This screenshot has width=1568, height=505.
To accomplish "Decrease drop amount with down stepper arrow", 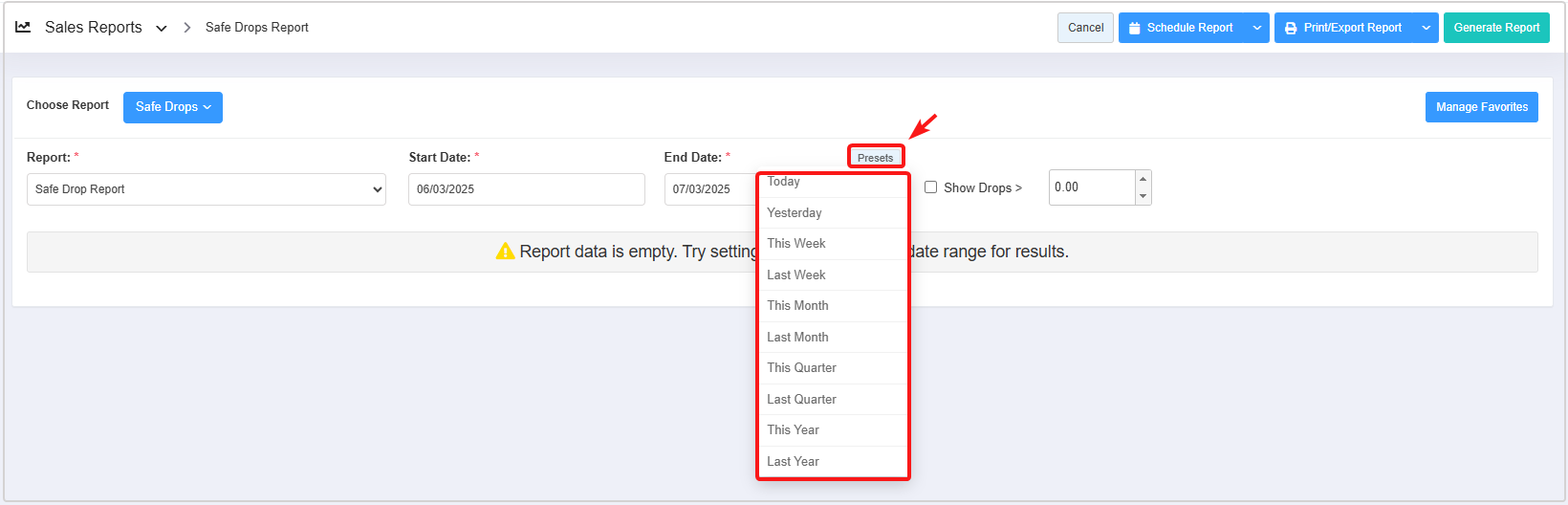I will (1143, 196).
